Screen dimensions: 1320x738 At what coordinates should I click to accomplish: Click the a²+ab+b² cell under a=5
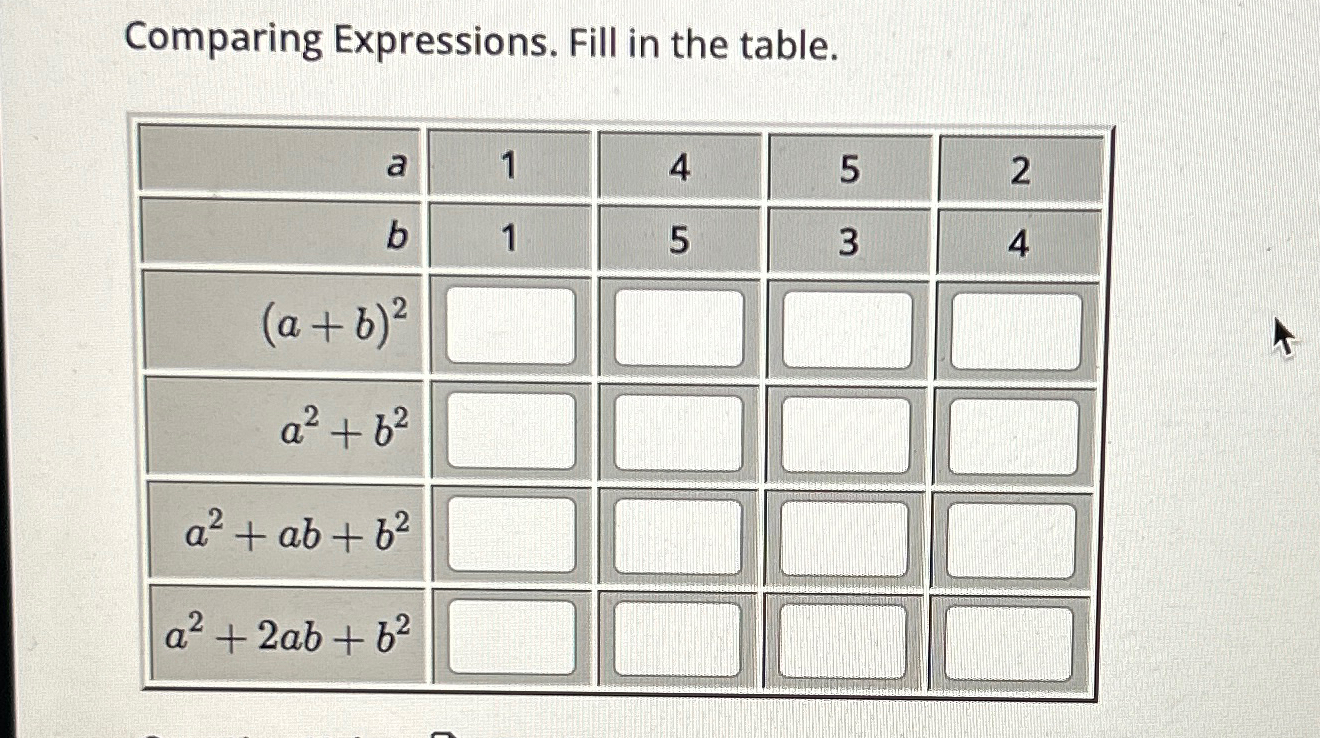pos(845,537)
